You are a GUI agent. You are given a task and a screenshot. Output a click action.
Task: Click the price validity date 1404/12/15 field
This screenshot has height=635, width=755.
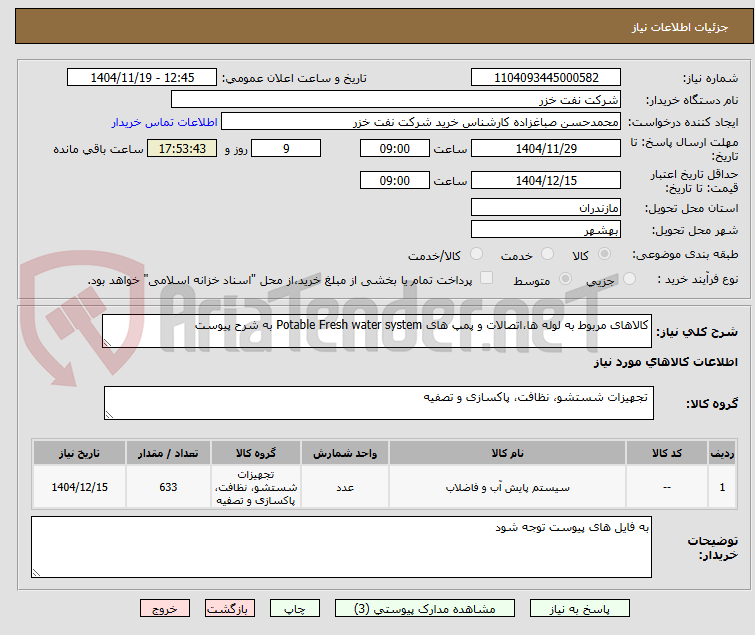click(x=546, y=181)
